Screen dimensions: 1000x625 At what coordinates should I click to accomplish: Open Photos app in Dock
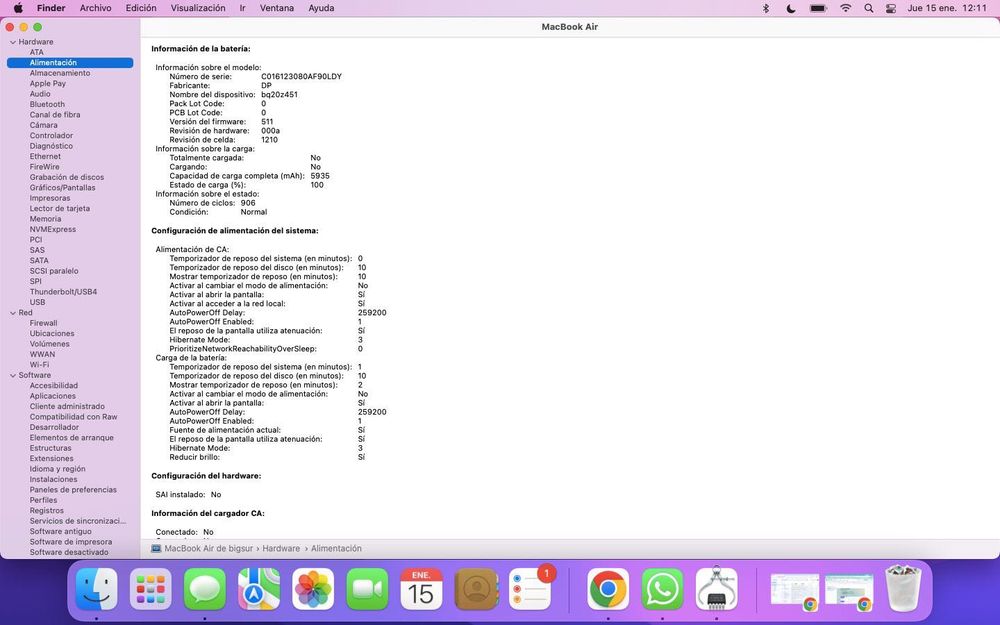(x=313, y=589)
